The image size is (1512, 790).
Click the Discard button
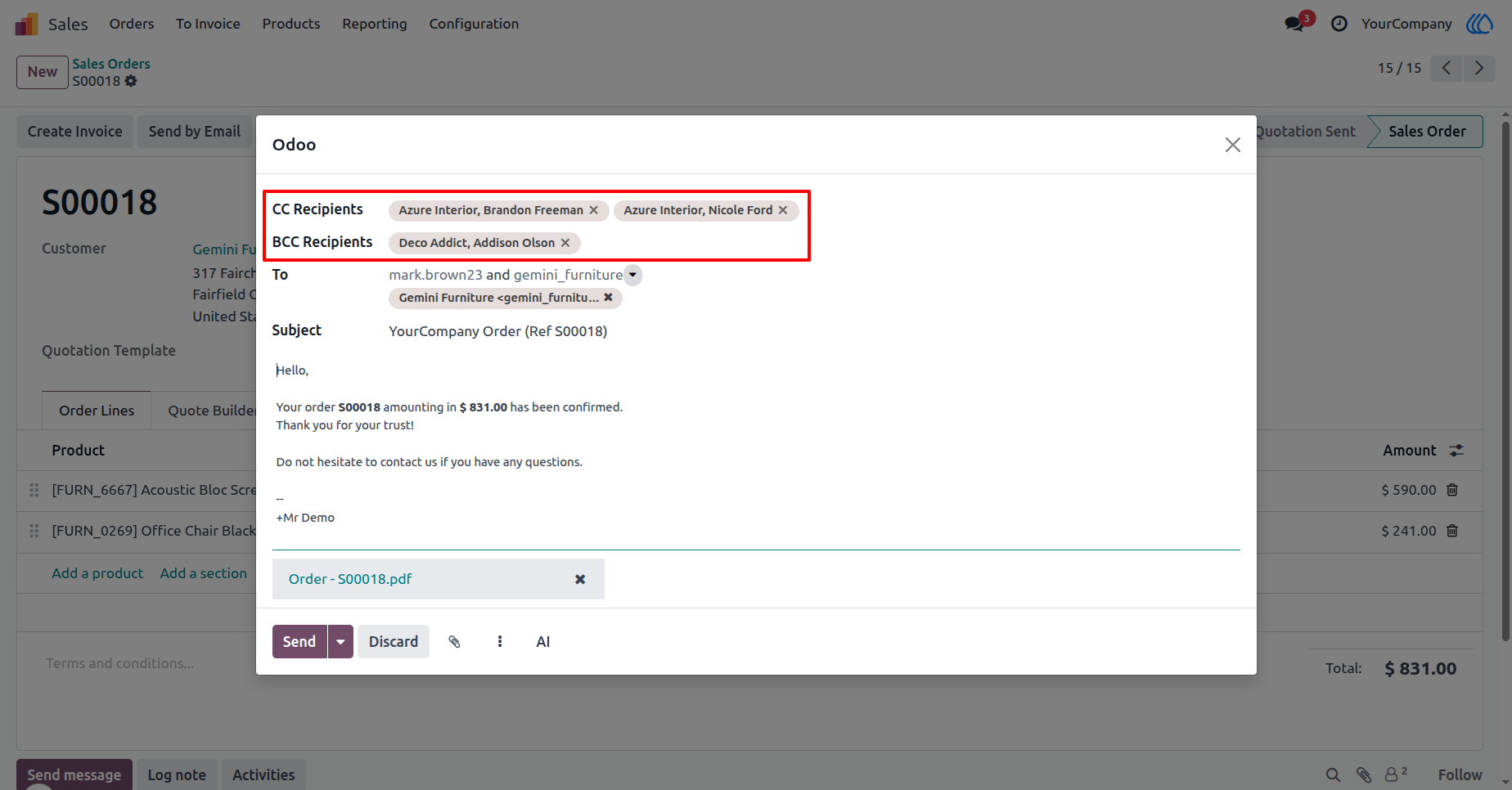click(394, 642)
